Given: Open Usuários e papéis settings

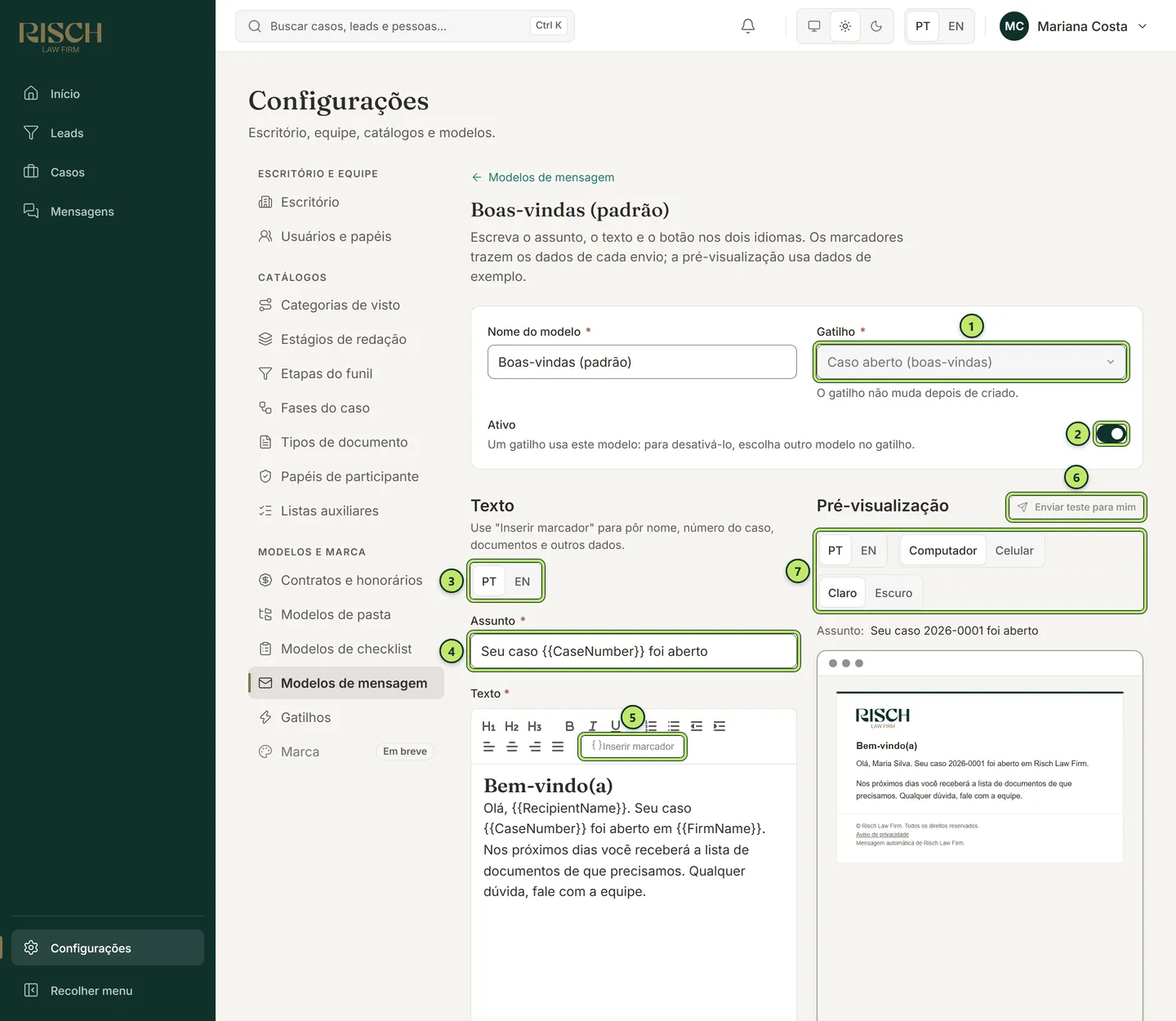Looking at the screenshot, I should coord(346,236).
